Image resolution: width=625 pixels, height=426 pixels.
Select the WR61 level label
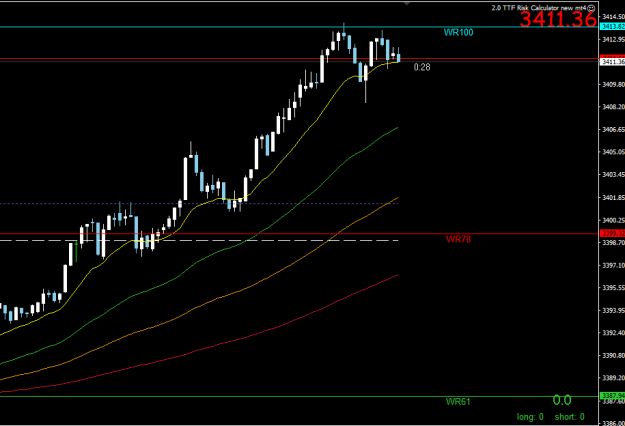458,402
